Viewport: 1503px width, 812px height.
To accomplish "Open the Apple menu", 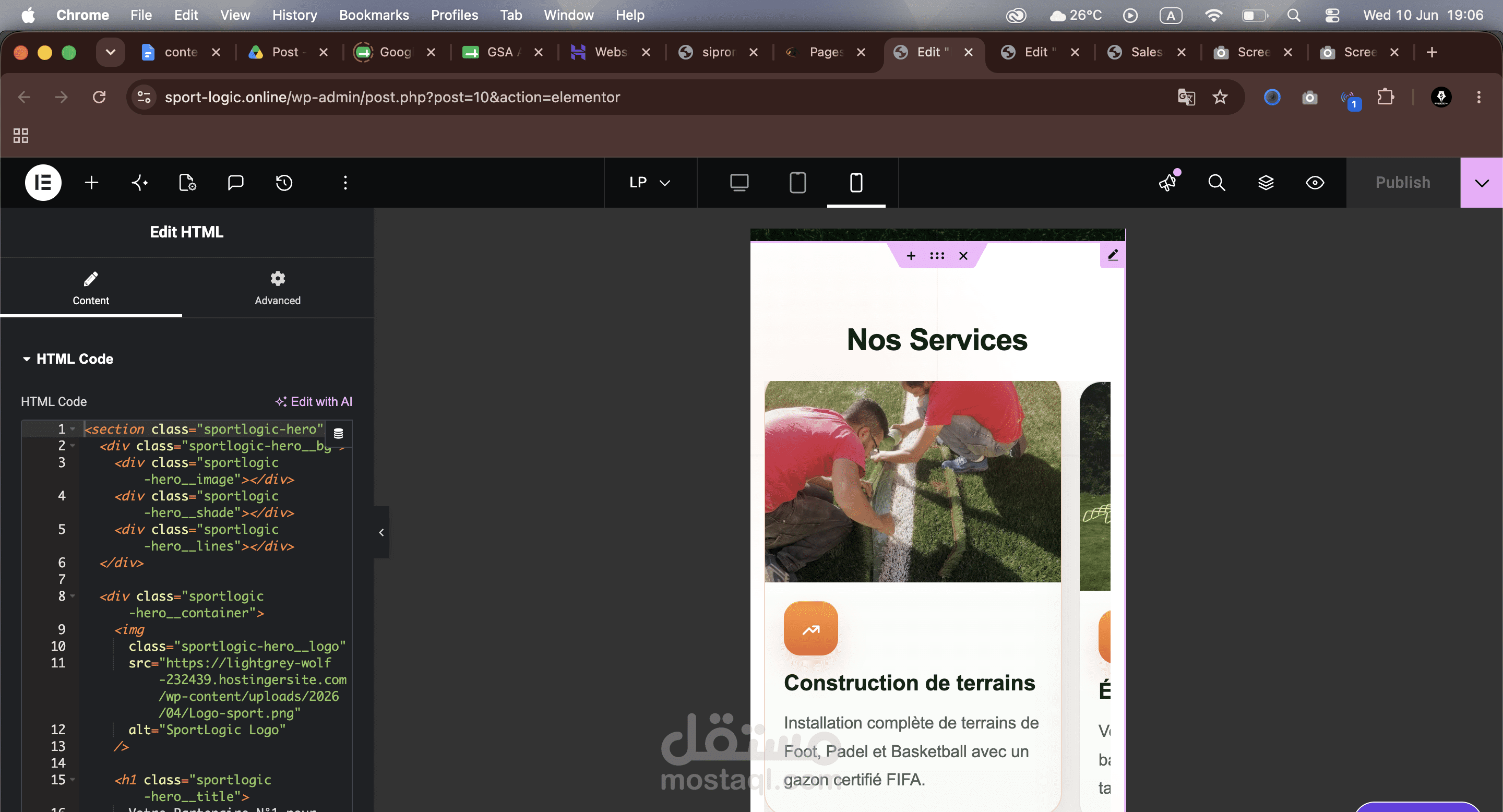I will coord(28,15).
